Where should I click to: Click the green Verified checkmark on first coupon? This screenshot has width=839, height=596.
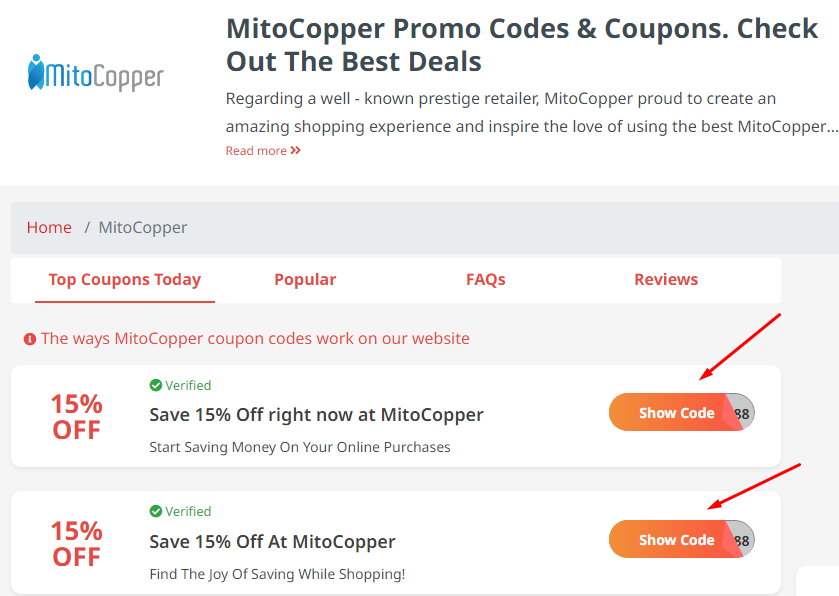point(155,385)
